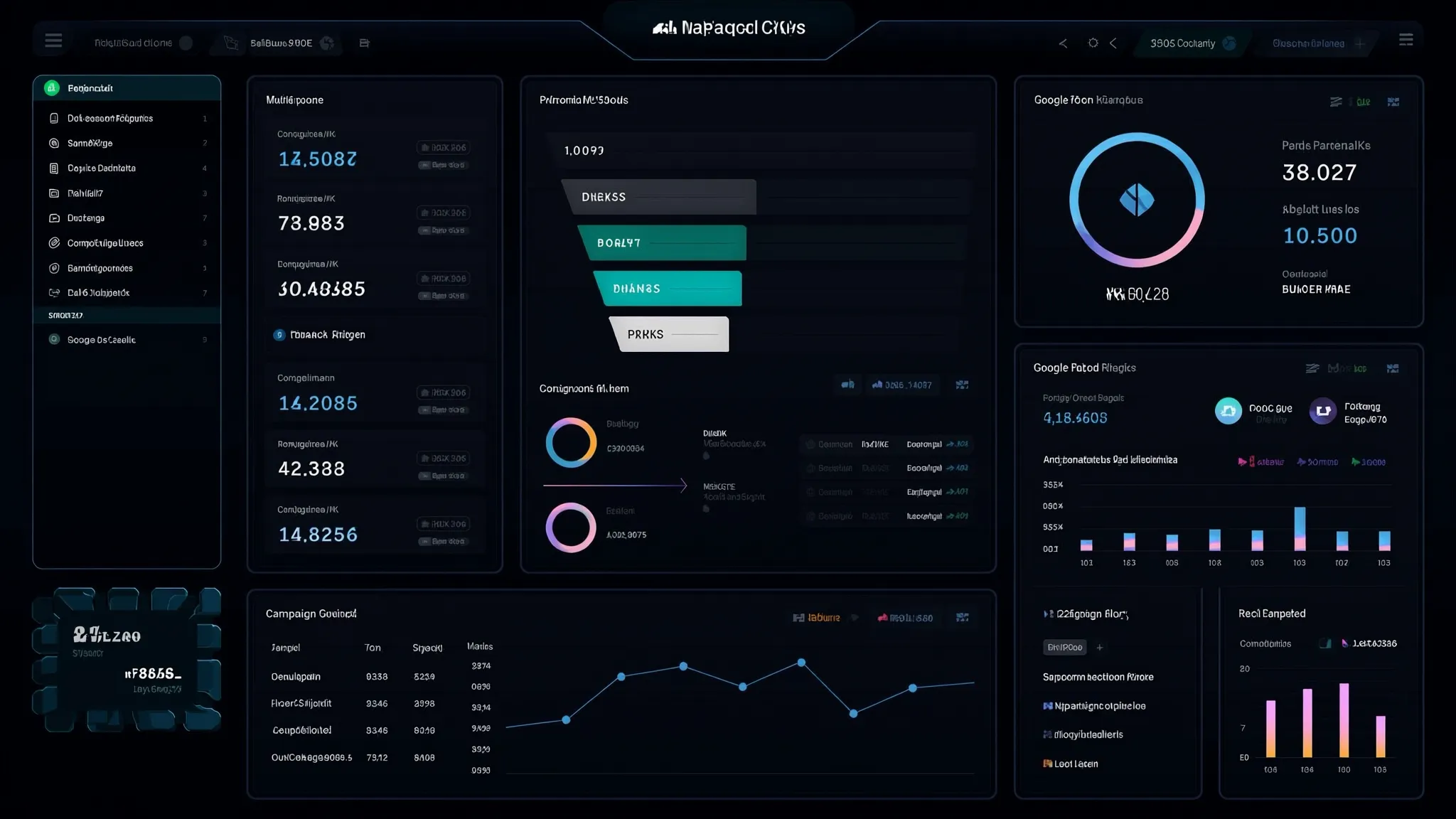The height and width of the screenshot is (819, 1456).
Task: Open the CompoEuigeUneos sidebar item
Action: coord(127,243)
